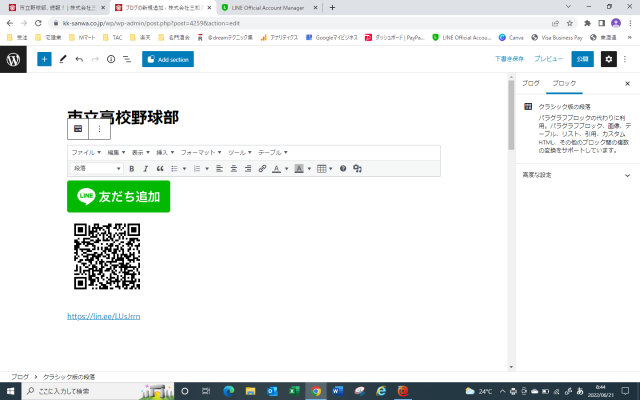Open the table options arrow

(x=331, y=169)
